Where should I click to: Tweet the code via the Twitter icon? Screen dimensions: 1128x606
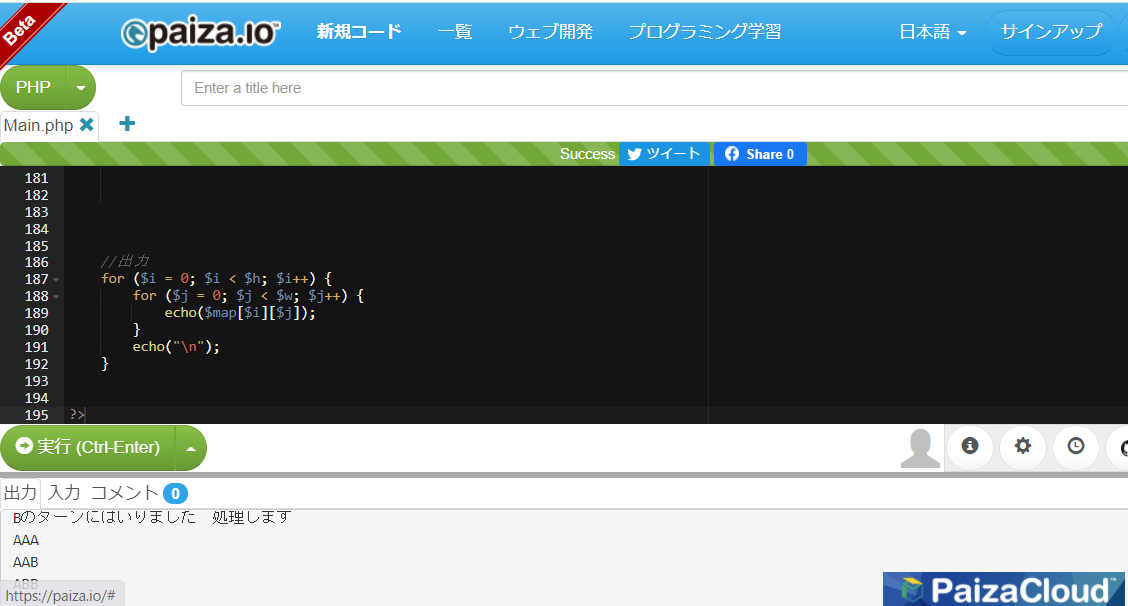(x=664, y=153)
